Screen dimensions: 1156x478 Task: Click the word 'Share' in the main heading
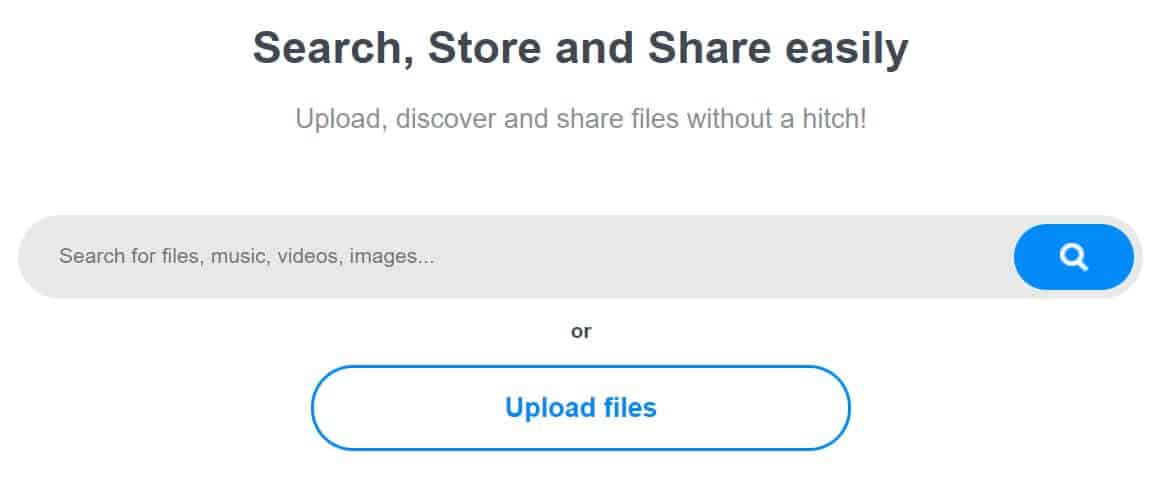[709, 49]
